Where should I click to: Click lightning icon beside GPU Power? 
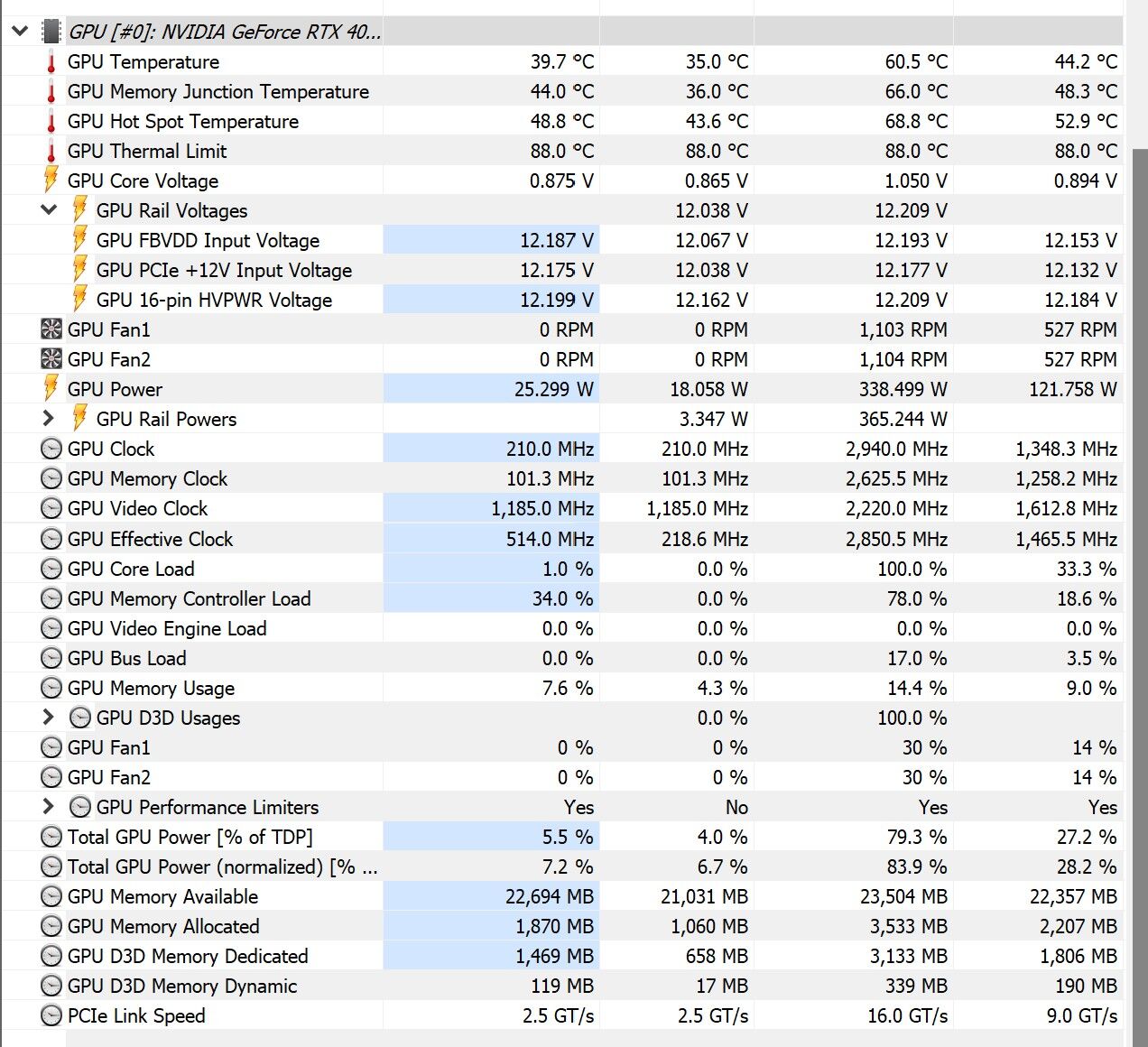(51, 388)
